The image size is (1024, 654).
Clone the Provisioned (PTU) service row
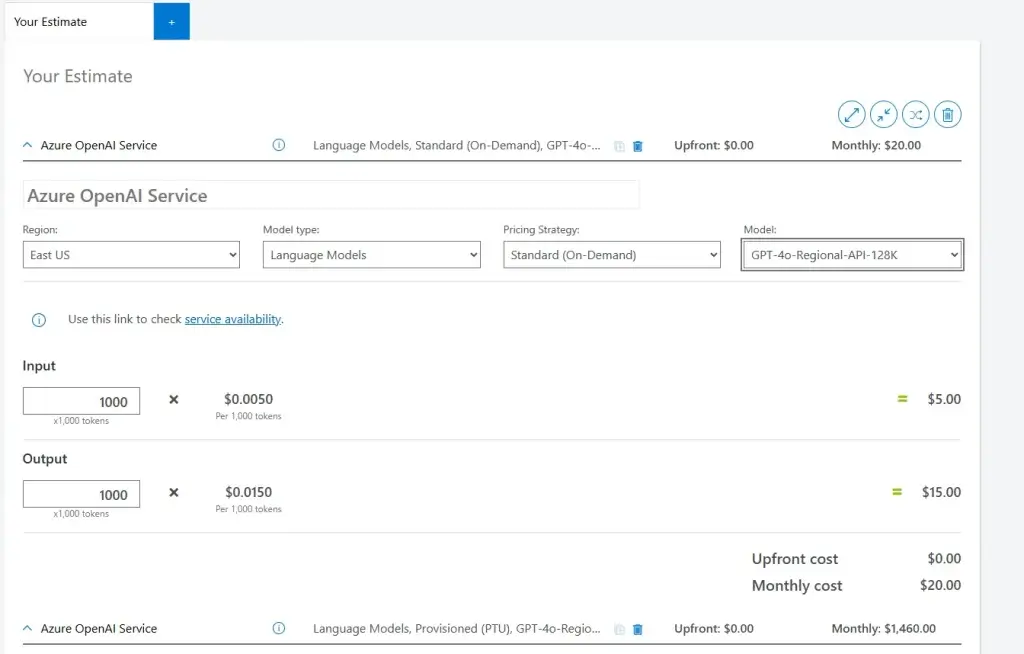pyautogui.click(x=619, y=629)
